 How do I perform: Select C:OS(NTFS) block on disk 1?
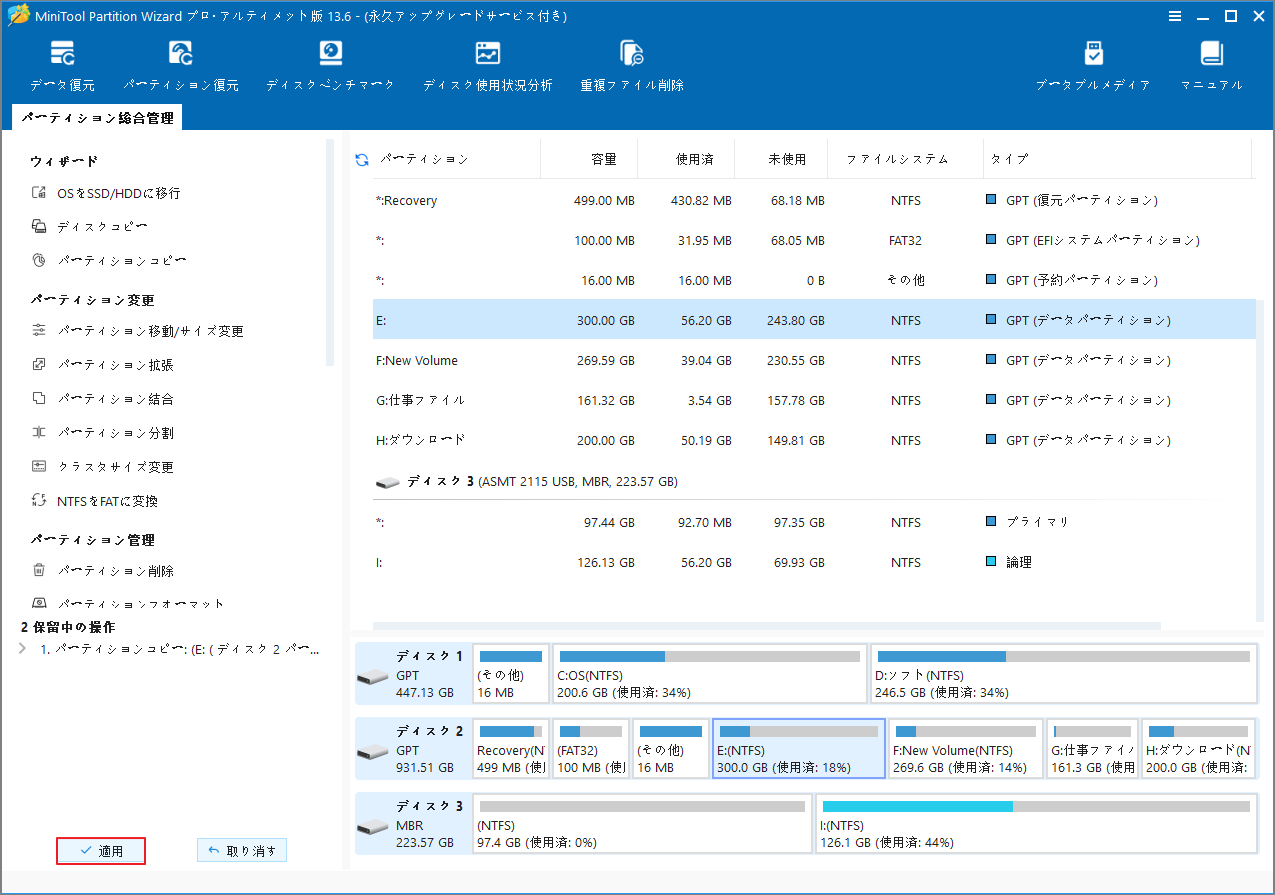[x=710, y=674]
